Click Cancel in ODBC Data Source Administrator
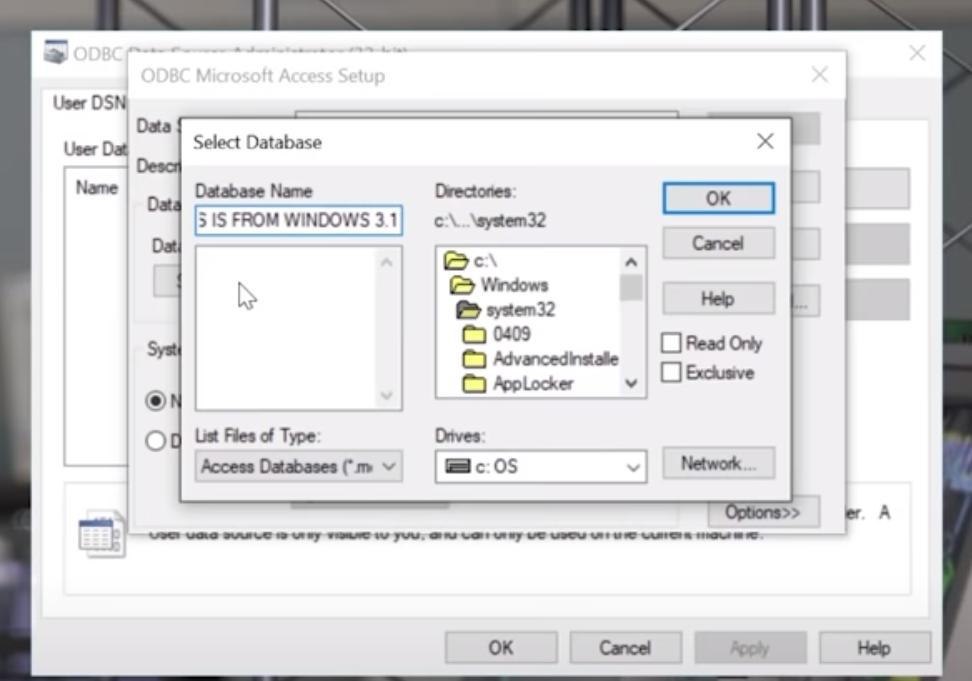972x681 pixels. (625, 648)
